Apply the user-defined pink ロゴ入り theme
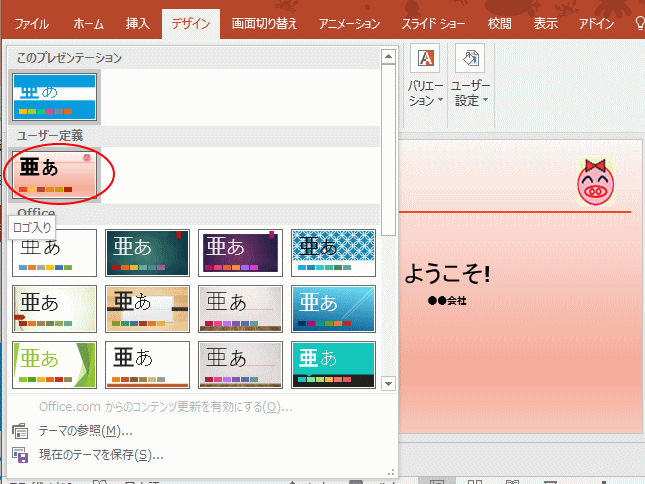The width and height of the screenshot is (645, 484). pyautogui.click(x=54, y=174)
